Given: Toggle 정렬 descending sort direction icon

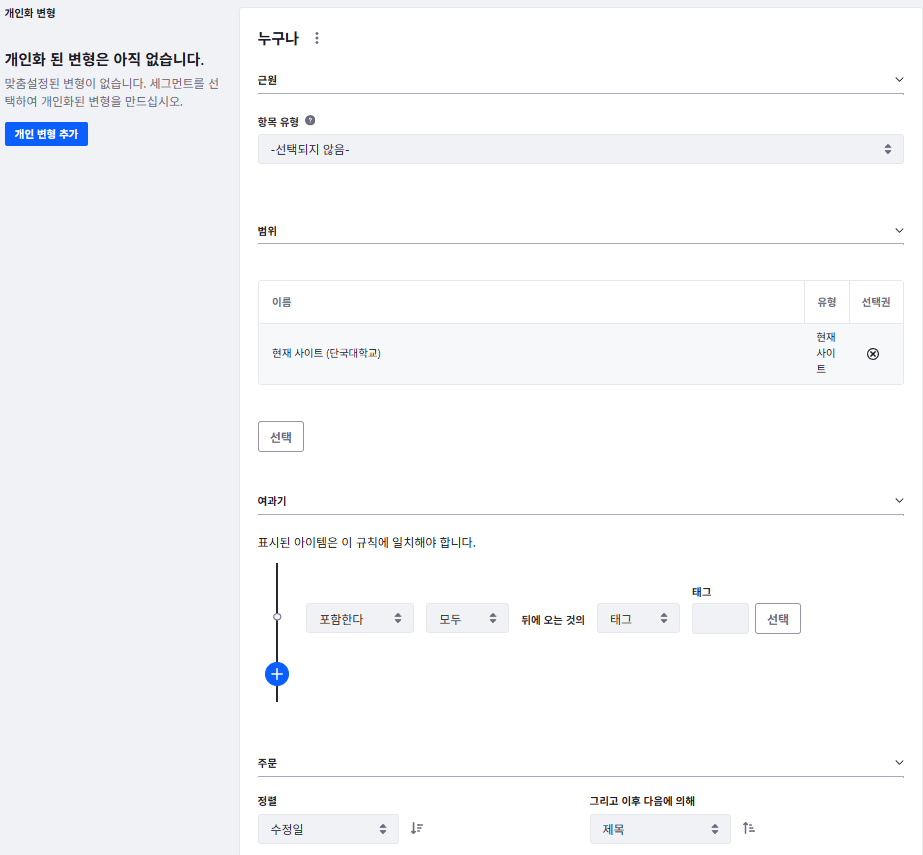Looking at the screenshot, I should [417, 828].
